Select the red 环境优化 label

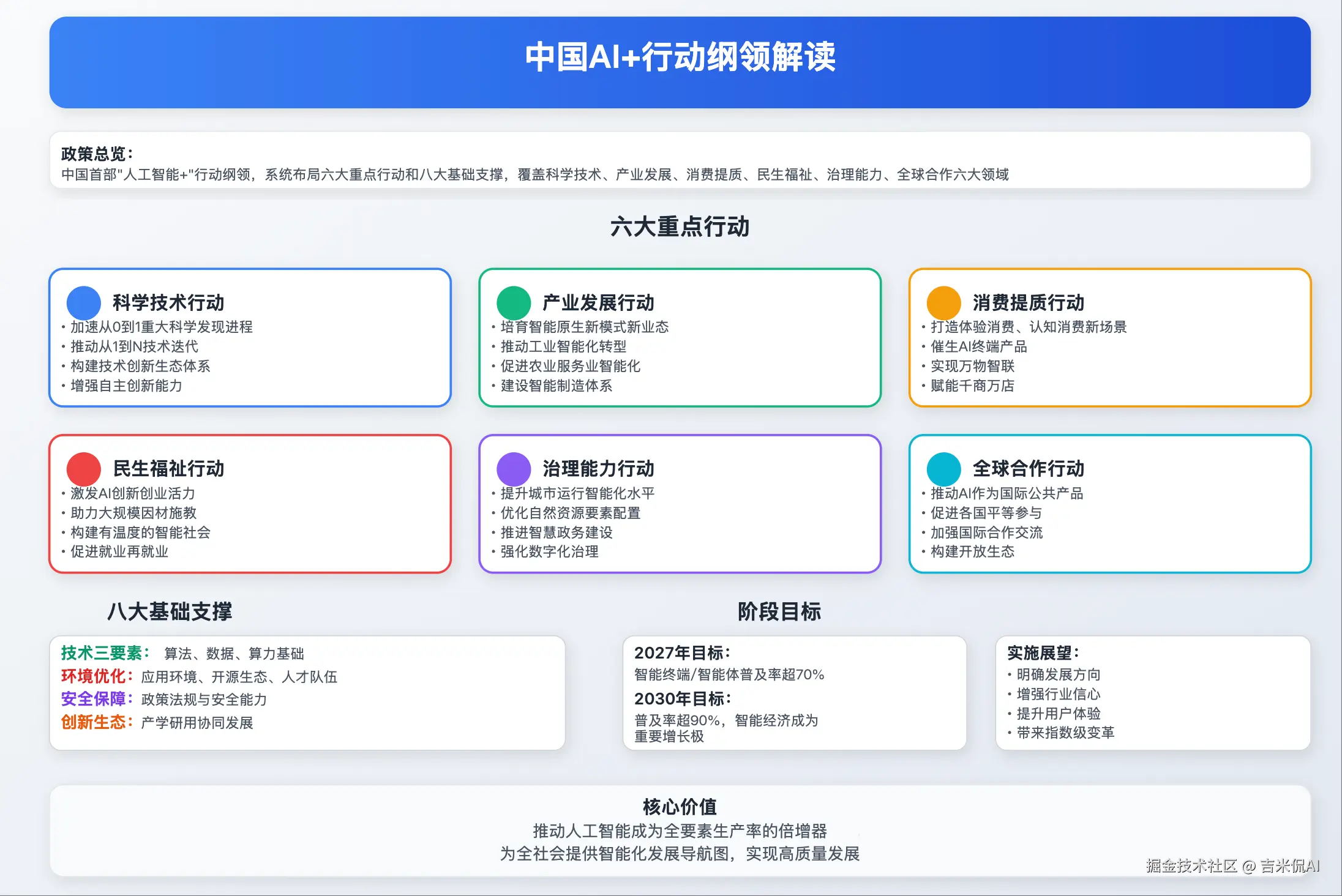point(94,676)
